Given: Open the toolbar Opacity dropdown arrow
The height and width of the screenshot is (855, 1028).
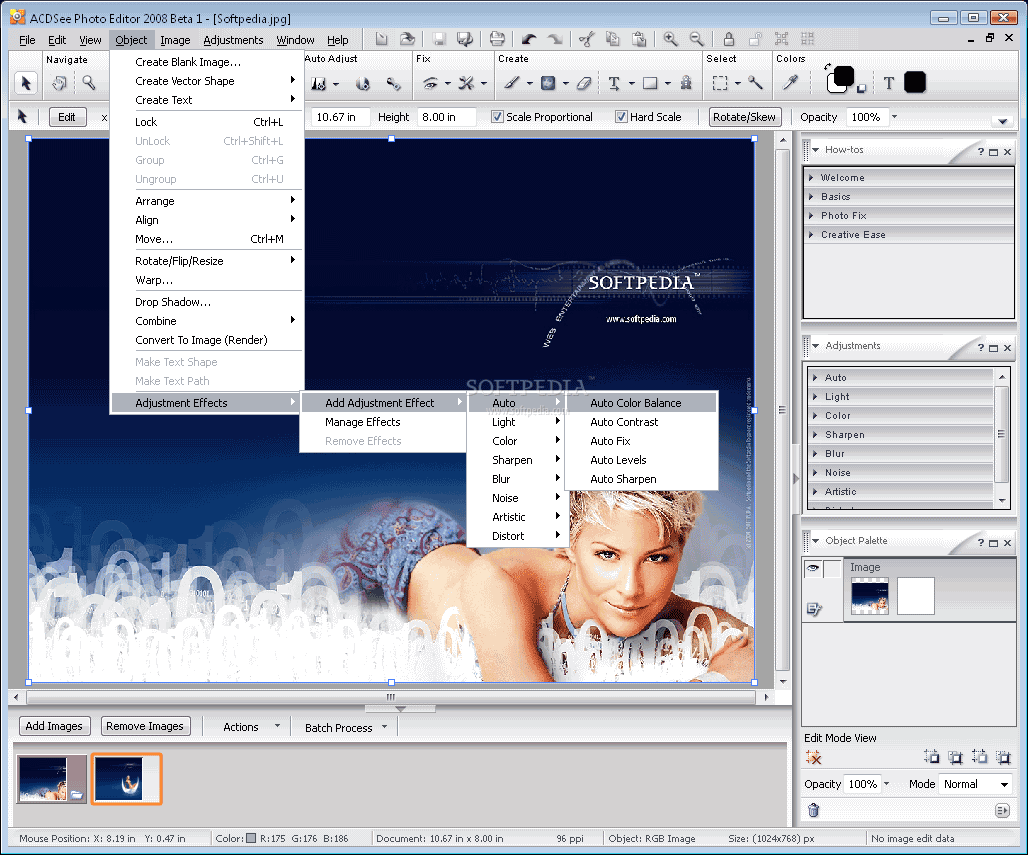Looking at the screenshot, I should (894, 117).
